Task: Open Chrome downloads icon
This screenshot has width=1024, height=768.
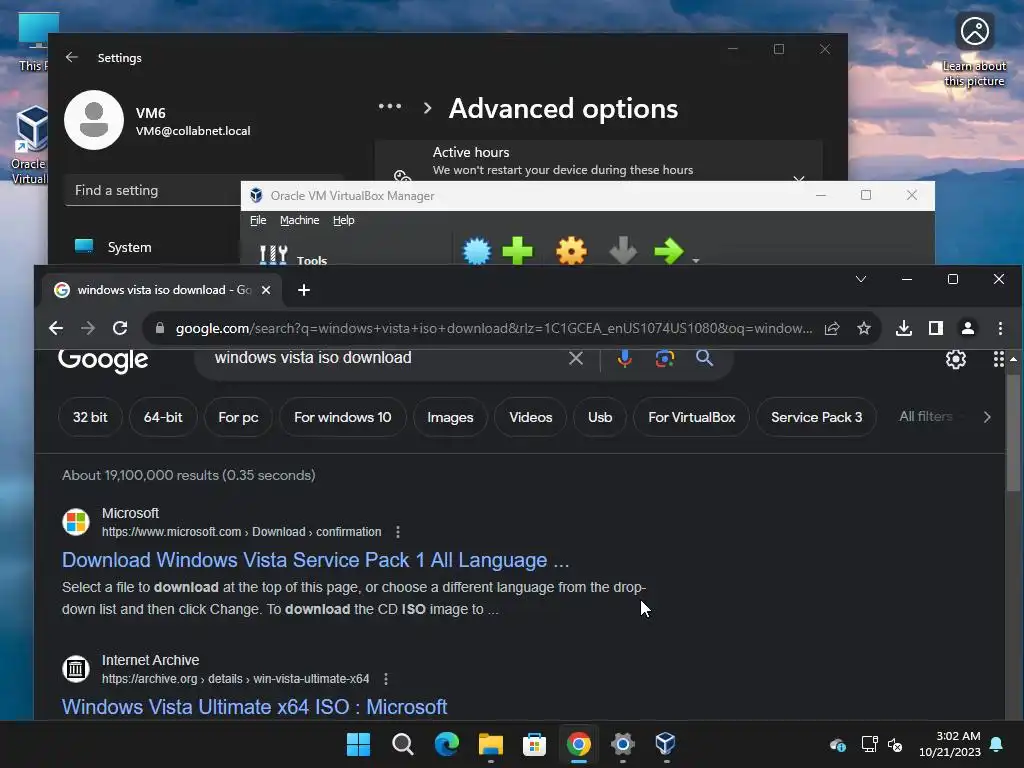Action: [x=904, y=328]
